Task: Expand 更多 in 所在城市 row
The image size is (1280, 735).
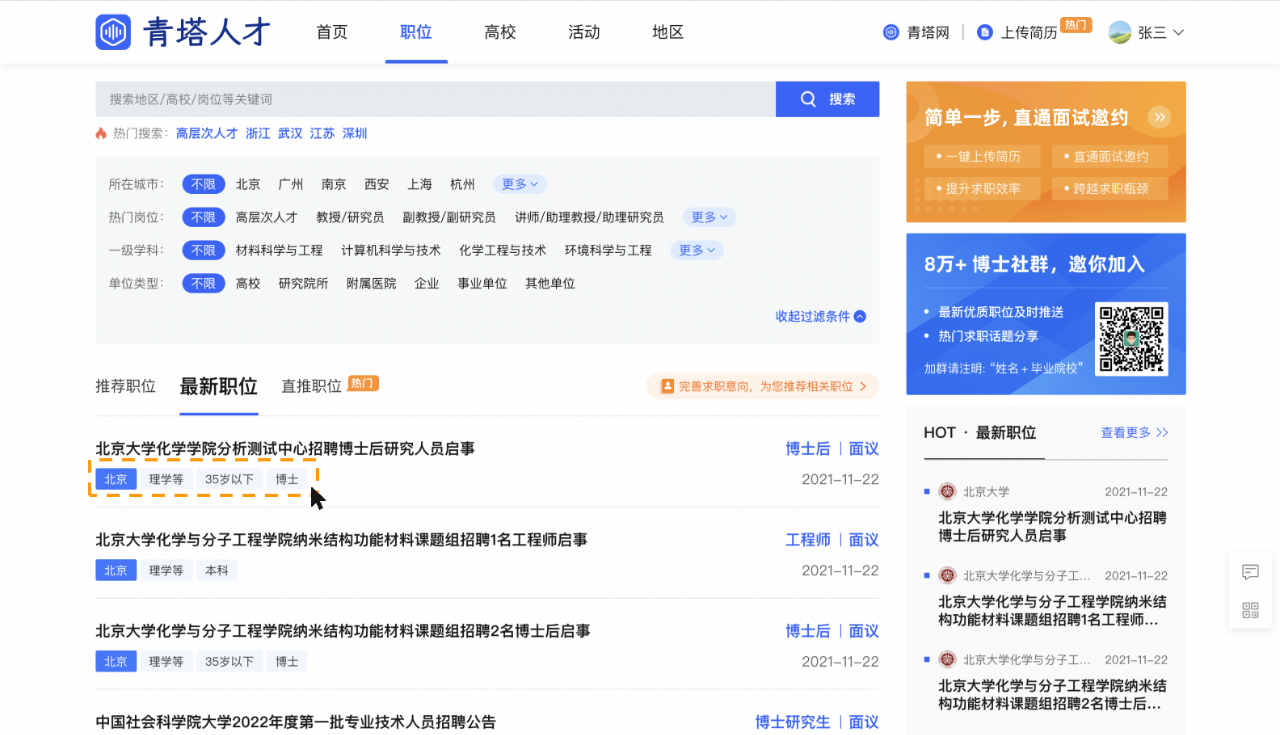Action: [520, 184]
